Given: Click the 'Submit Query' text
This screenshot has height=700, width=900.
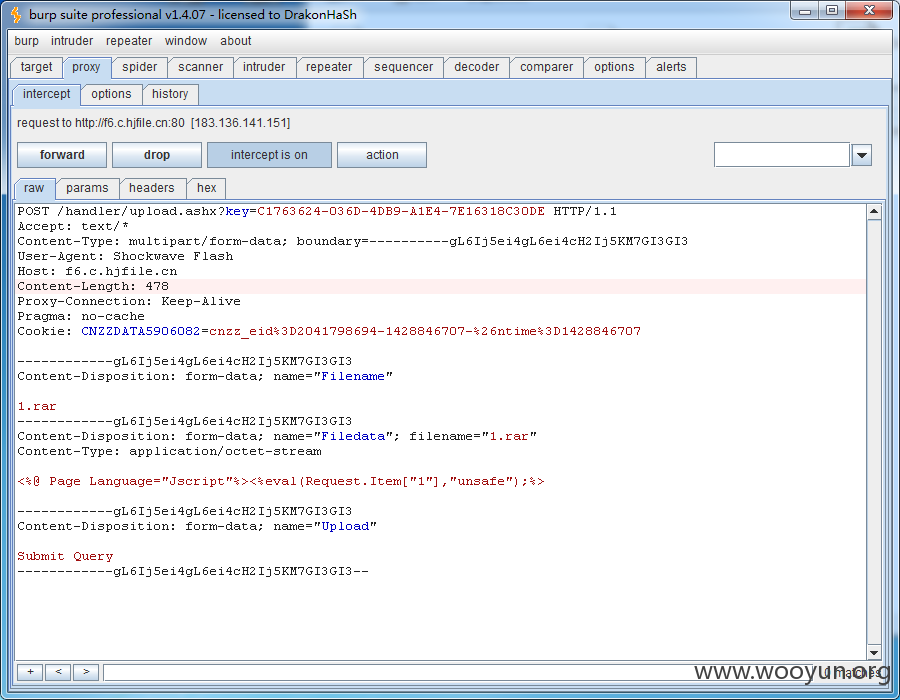Looking at the screenshot, I should click(65, 556).
